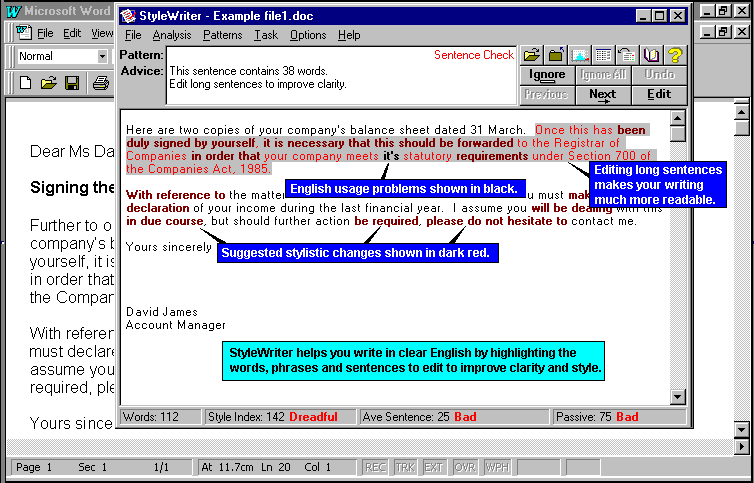Click 'David James' signature line

(x=162, y=312)
